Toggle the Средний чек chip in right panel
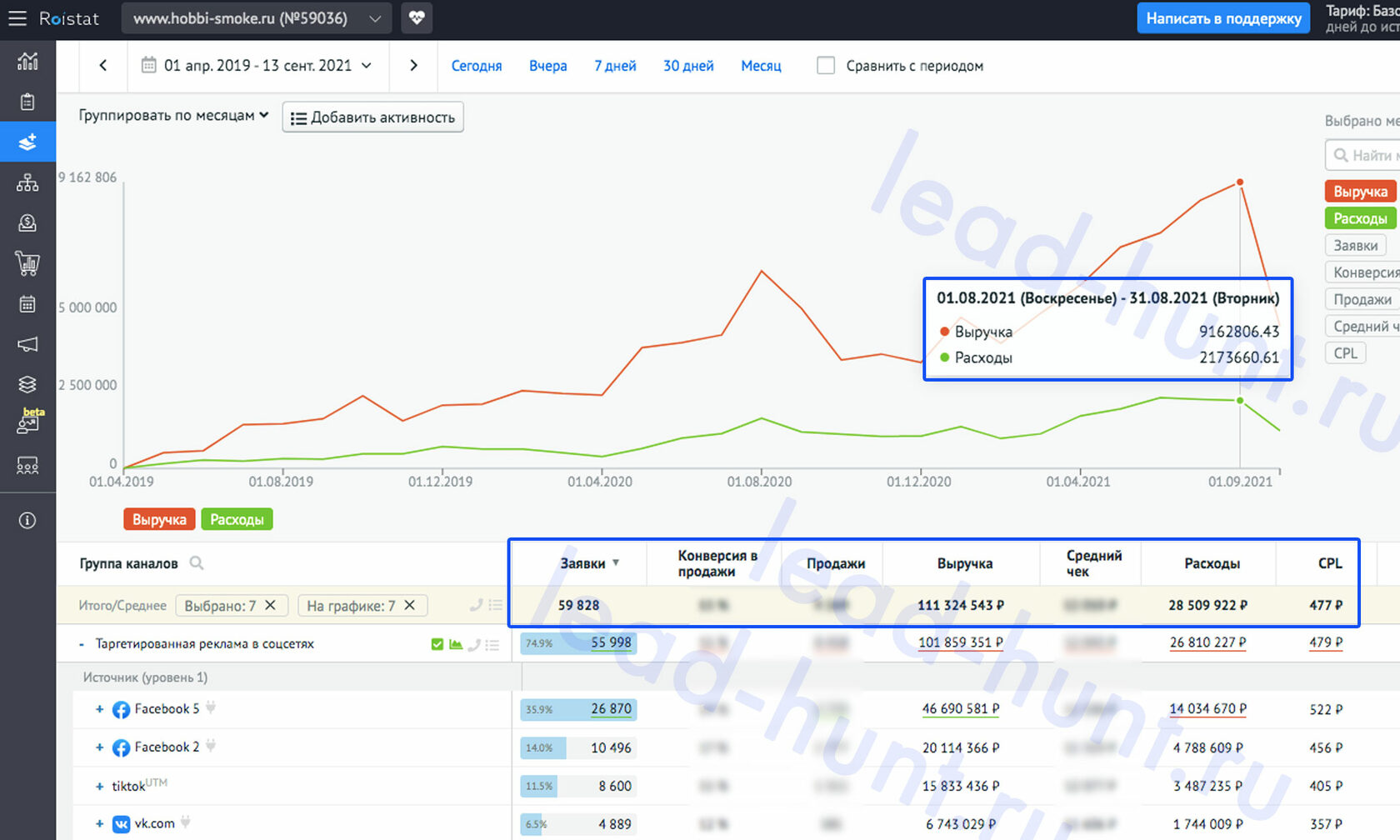 coord(1362,326)
